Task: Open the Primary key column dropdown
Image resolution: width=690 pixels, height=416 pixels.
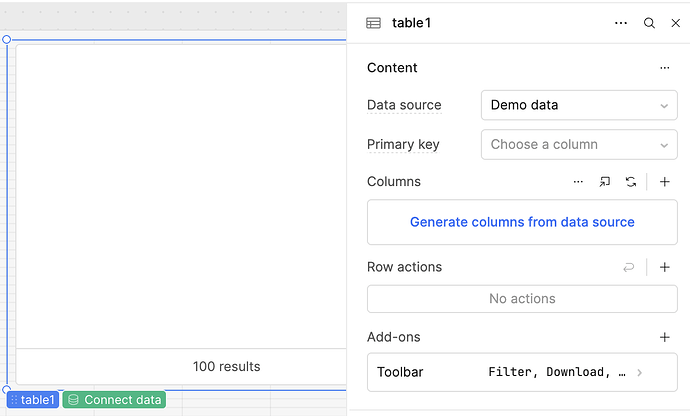Action: [x=578, y=144]
